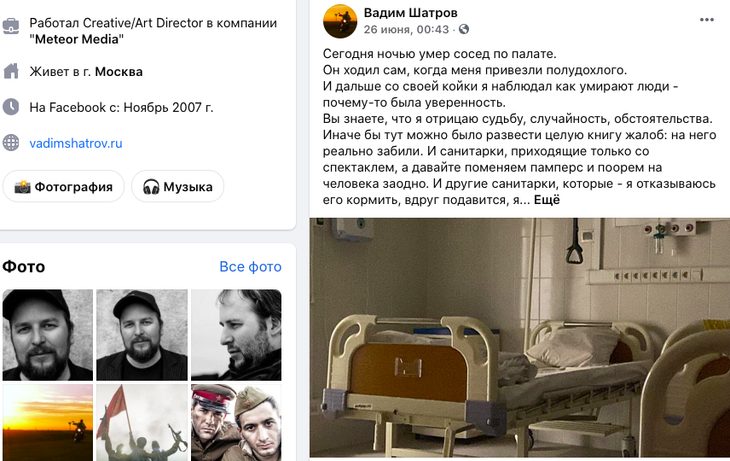Open the hospital bed post photo

520,338
